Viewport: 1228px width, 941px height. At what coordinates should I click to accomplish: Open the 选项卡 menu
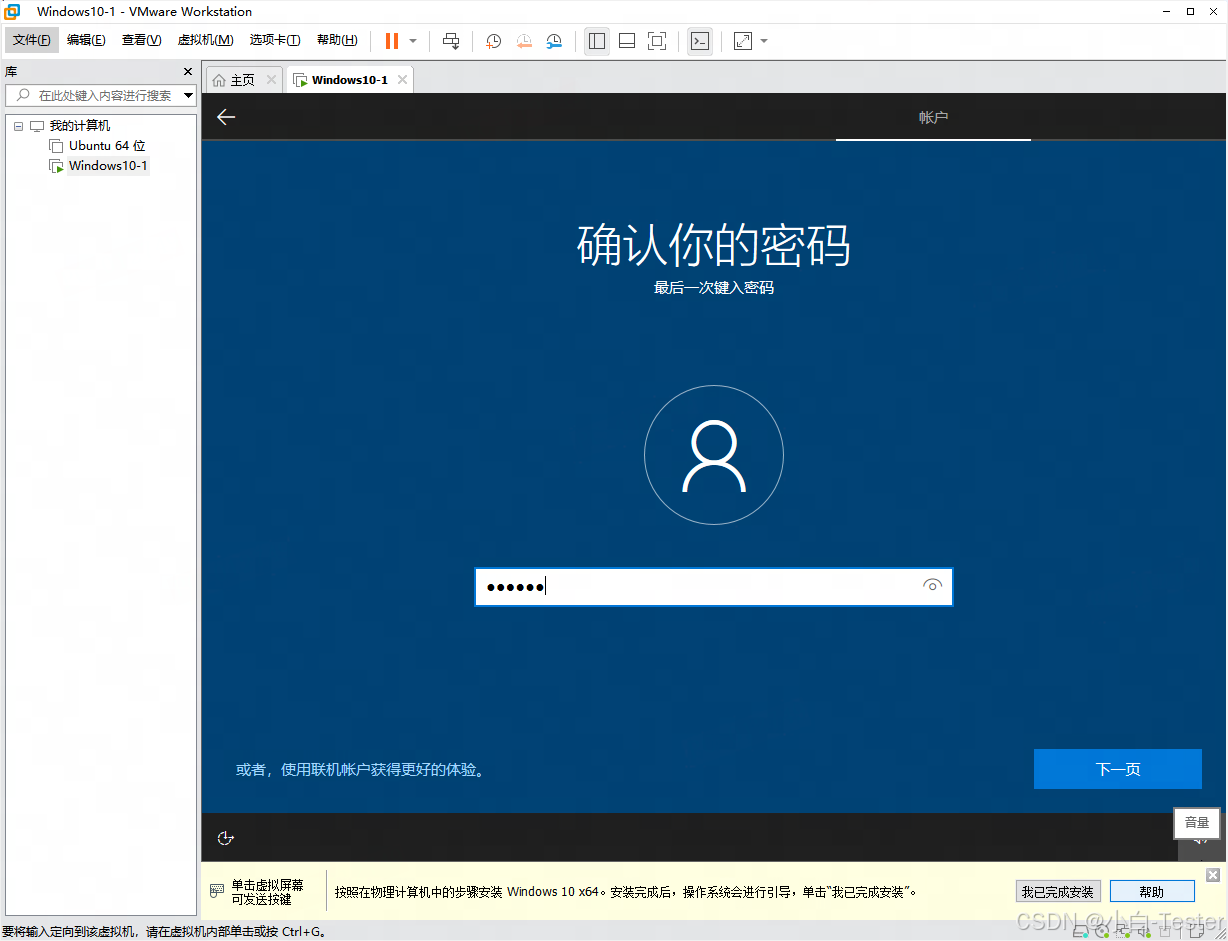click(275, 40)
